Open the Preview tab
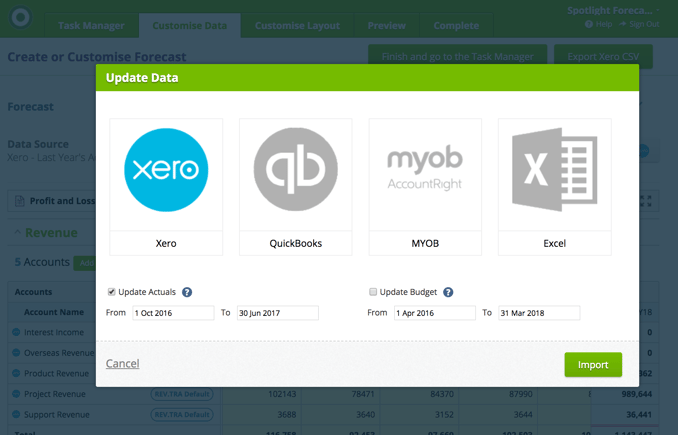 click(x=387, y=26)
